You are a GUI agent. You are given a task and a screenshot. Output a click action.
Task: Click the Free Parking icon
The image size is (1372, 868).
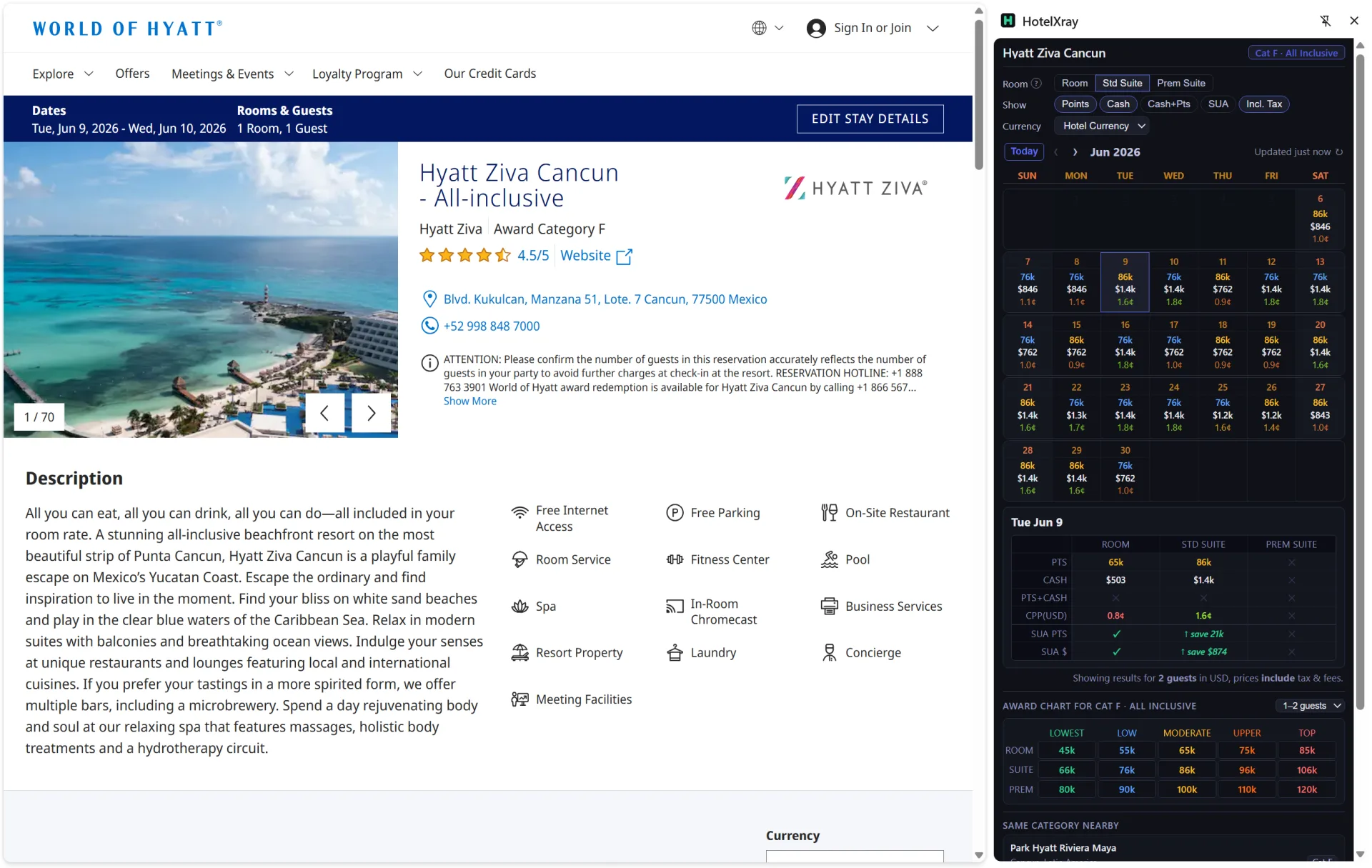coord(675,512)
